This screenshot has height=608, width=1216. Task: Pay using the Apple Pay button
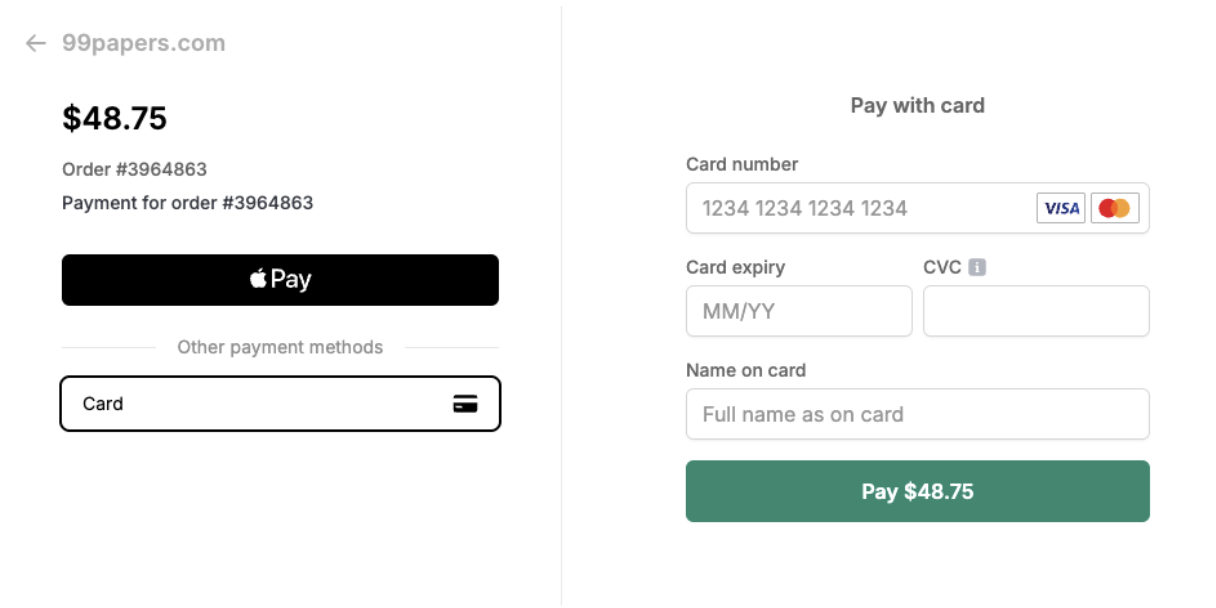coord(280,280)
